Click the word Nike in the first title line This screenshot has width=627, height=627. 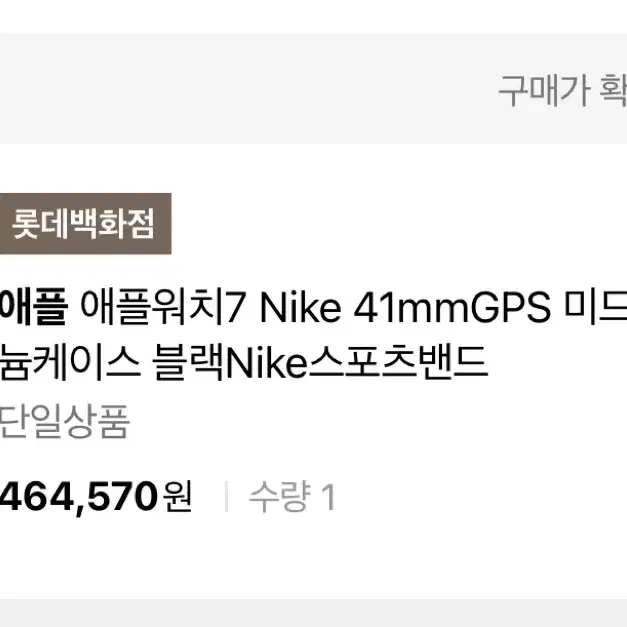(x=301, y=308)
